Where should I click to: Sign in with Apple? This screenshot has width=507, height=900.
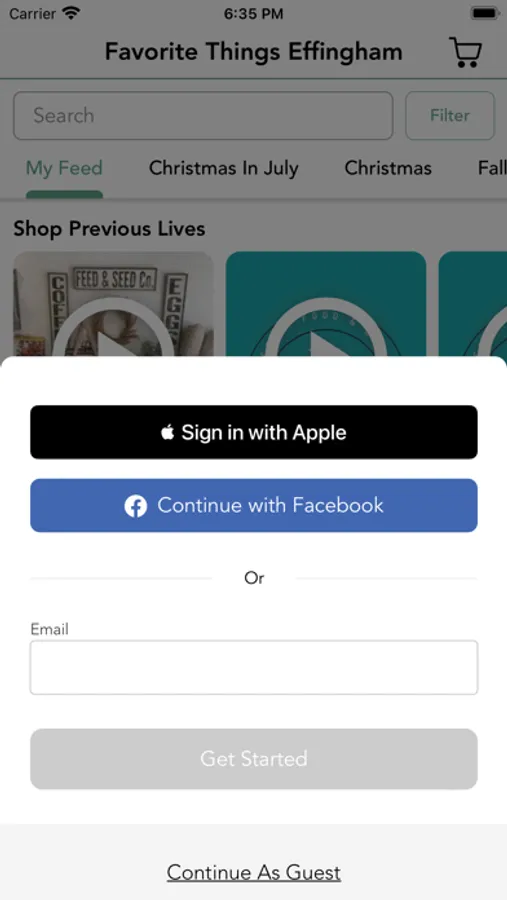[x=254, y=432]
